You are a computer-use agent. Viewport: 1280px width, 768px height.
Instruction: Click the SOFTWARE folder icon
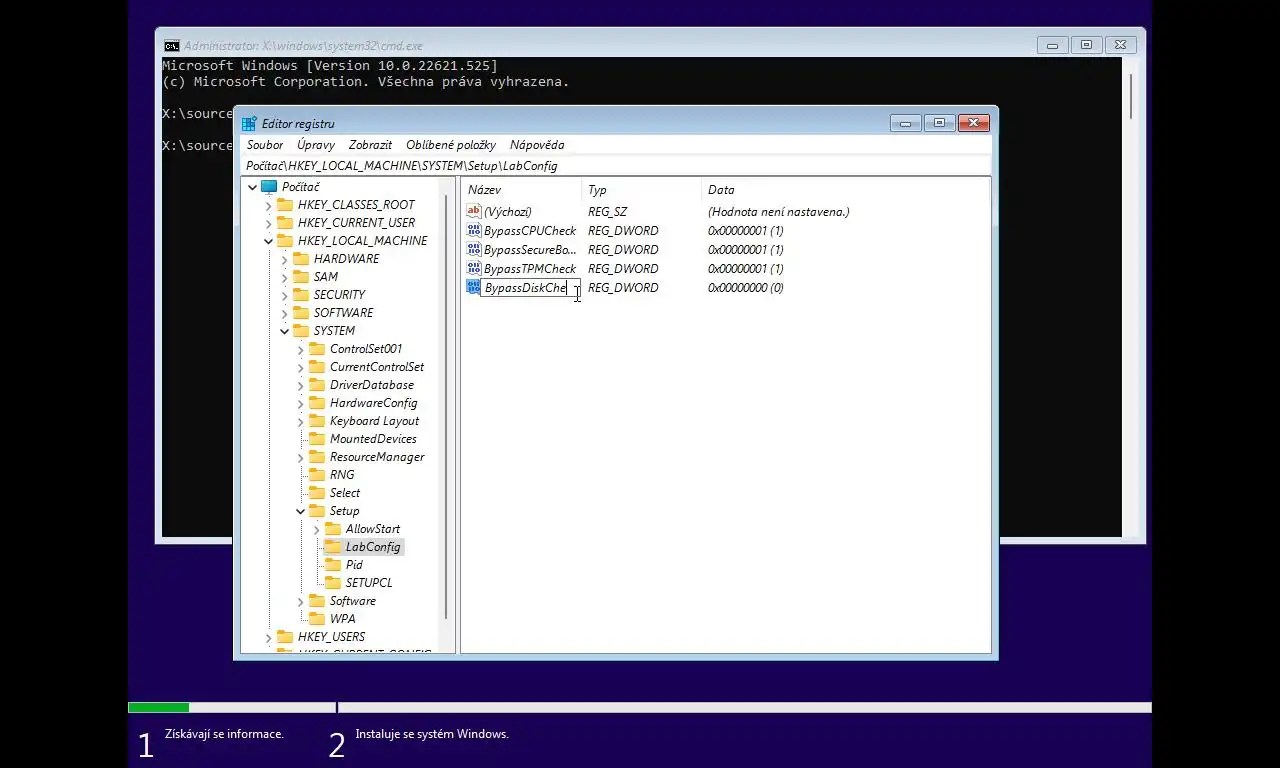[301, 313]
